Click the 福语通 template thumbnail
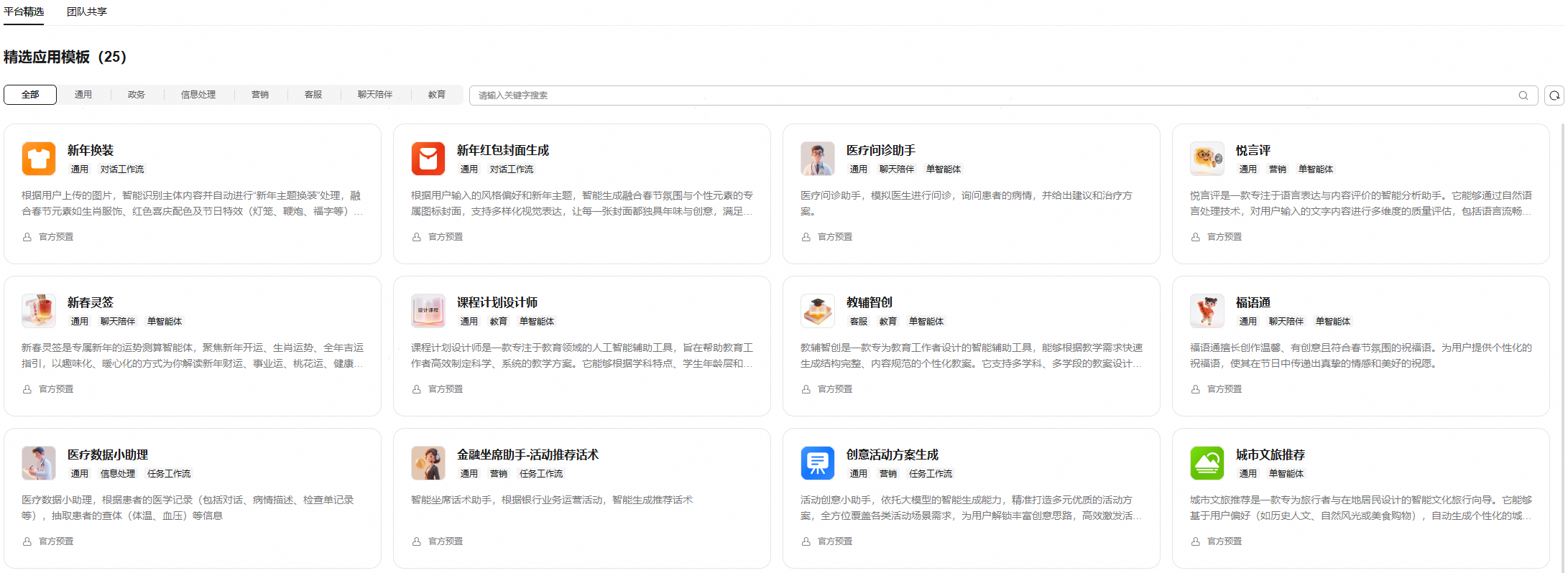This screenshot has width=1568, height=573. click(x=1207, y=311)
